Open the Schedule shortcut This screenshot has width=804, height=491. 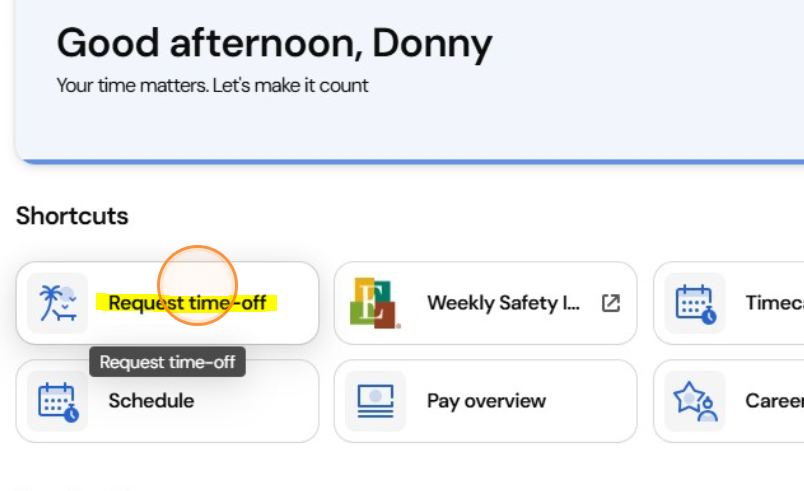point(167,401)
